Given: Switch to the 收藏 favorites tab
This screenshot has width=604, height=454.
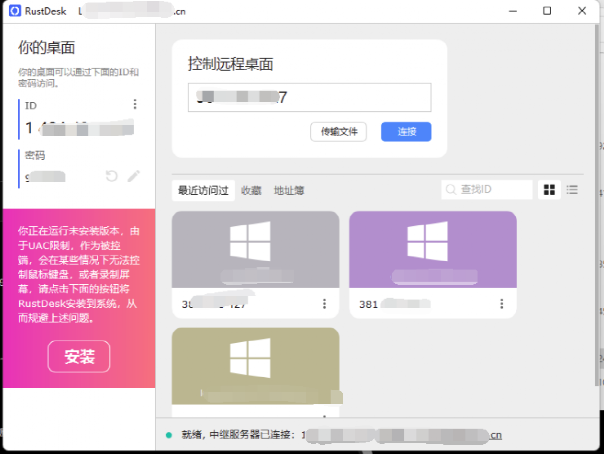Looking at the screenshot, I should tap(251, 190).
